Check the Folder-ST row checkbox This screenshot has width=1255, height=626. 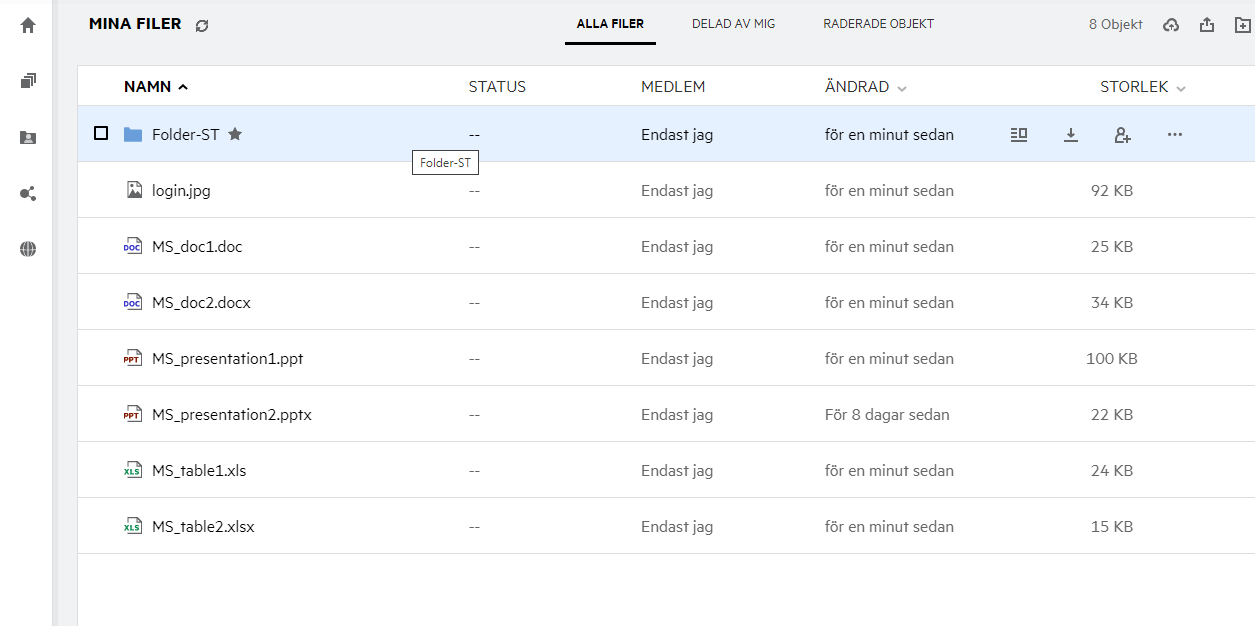click(101, 133)
